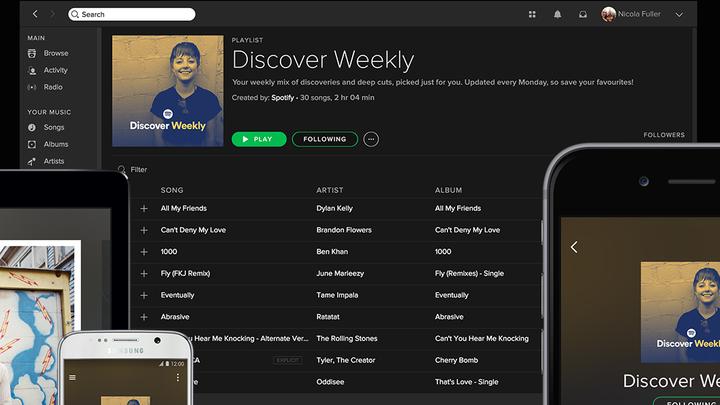Open Browse in the sidebar
Image resolution: width=720 pixels, height=405 pixels.
(56, 53)
